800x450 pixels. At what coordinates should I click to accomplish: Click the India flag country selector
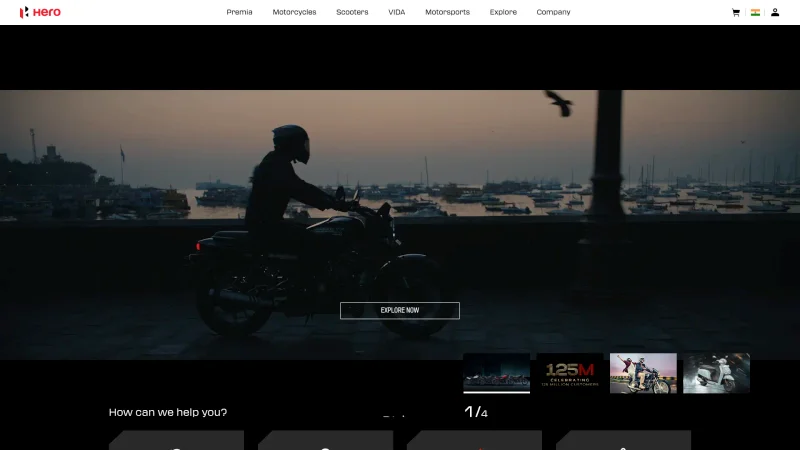pos(755,12)
